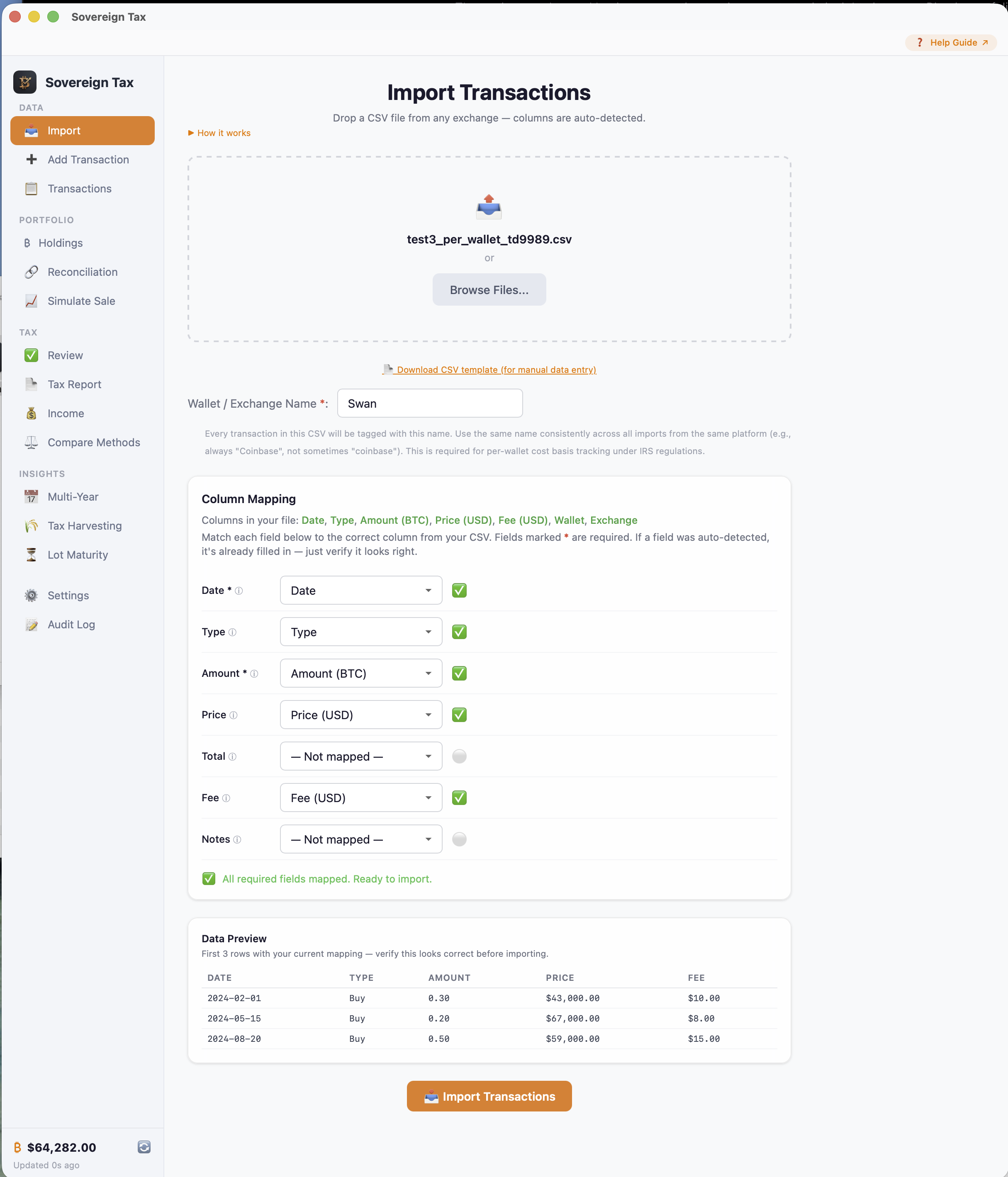
Task: Open the Type column mapping dropdown
Action: (x=361, y=632)
